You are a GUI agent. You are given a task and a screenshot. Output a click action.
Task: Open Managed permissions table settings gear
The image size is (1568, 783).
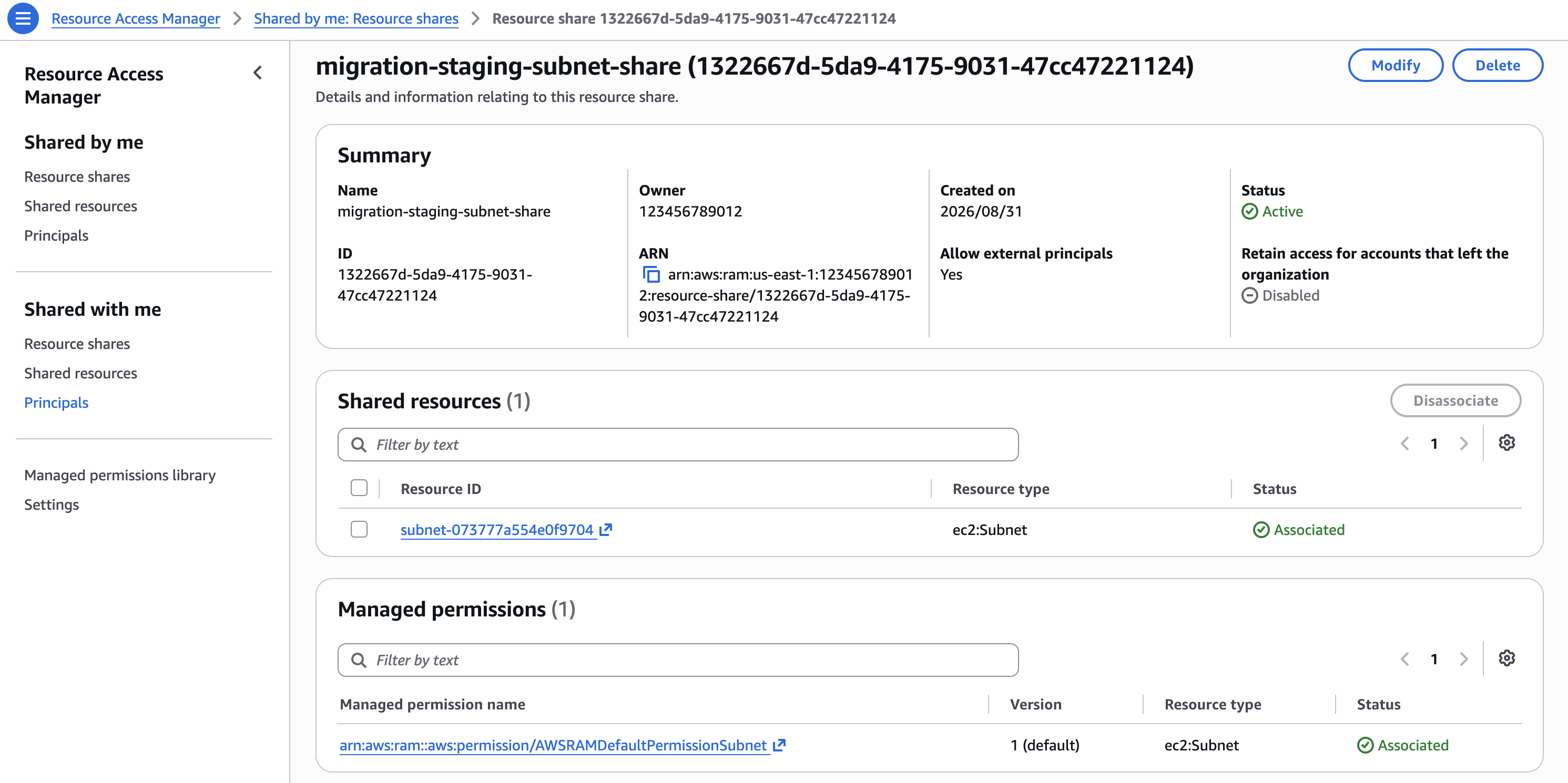[1506, 658]
